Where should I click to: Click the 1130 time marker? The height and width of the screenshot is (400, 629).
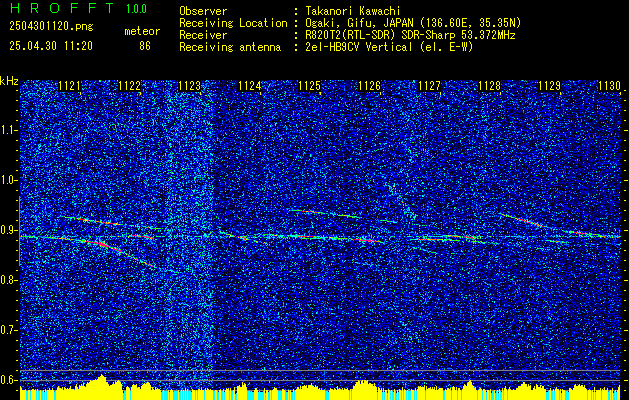coord(609,86)
